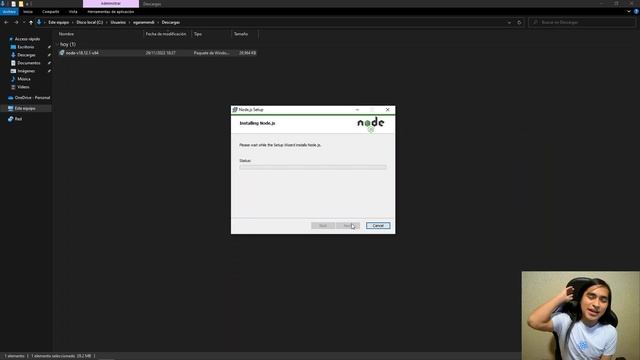Open Música in the sidebar
640x360 pixels.
[x=24, y=79]
